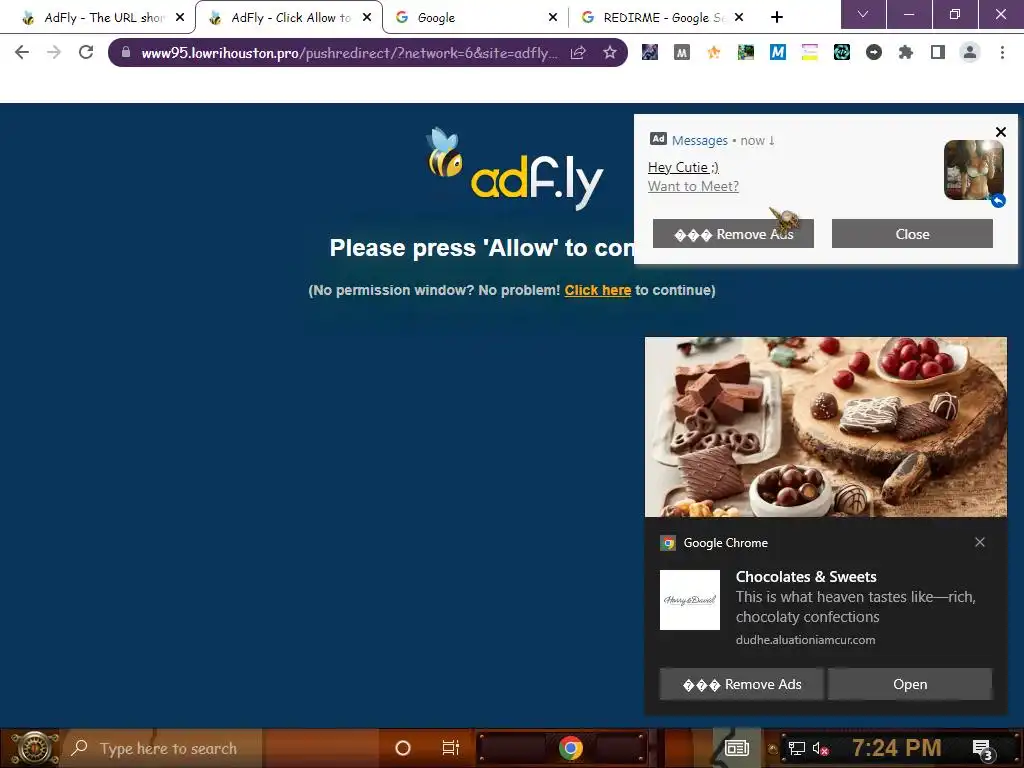Open network status in system tray
The width and height of the screenshot is (1024, 768).
pyautogui.click(x=797, y=748)
